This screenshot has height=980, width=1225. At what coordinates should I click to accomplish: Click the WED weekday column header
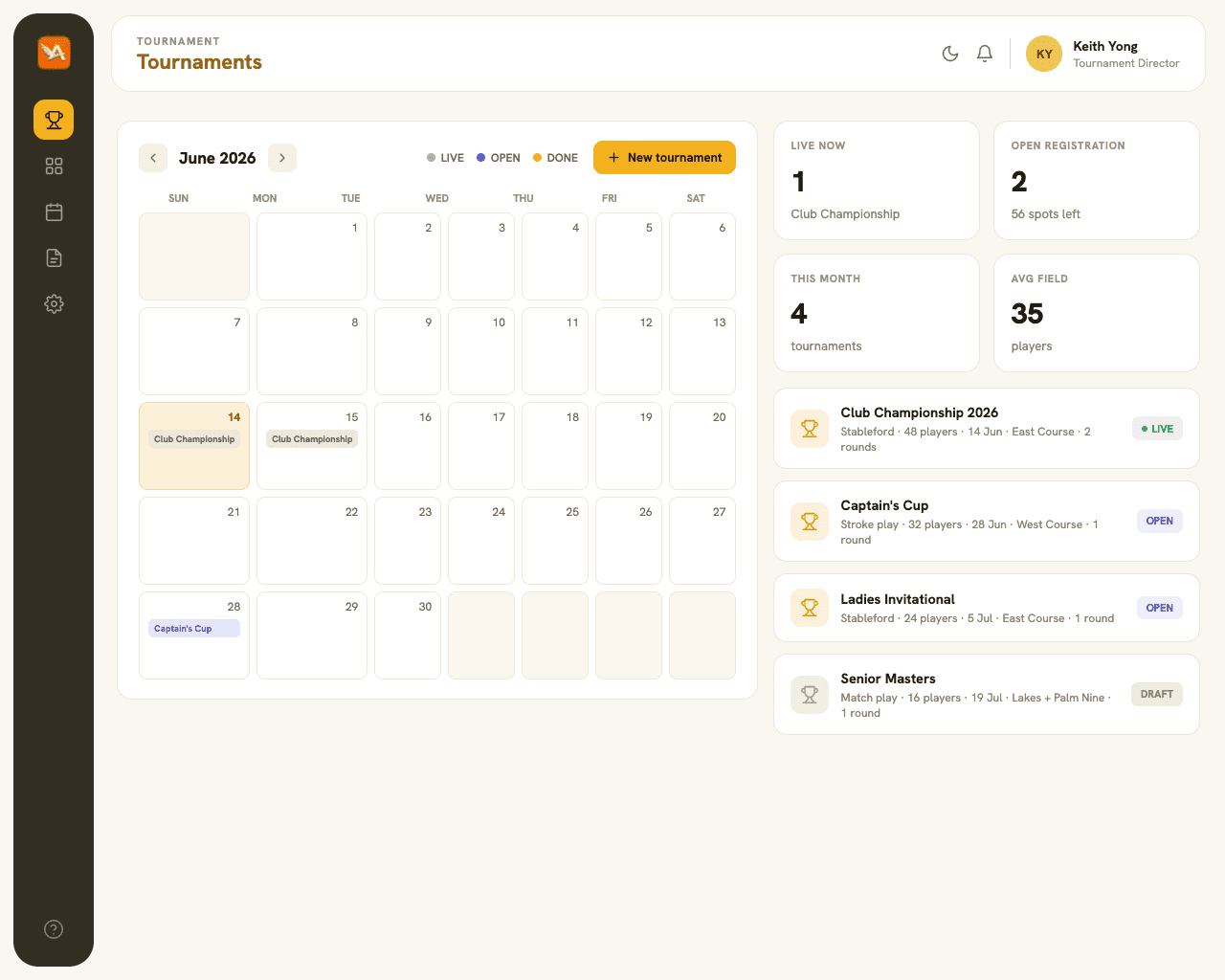pyautogui.click(x=436, y=198)
